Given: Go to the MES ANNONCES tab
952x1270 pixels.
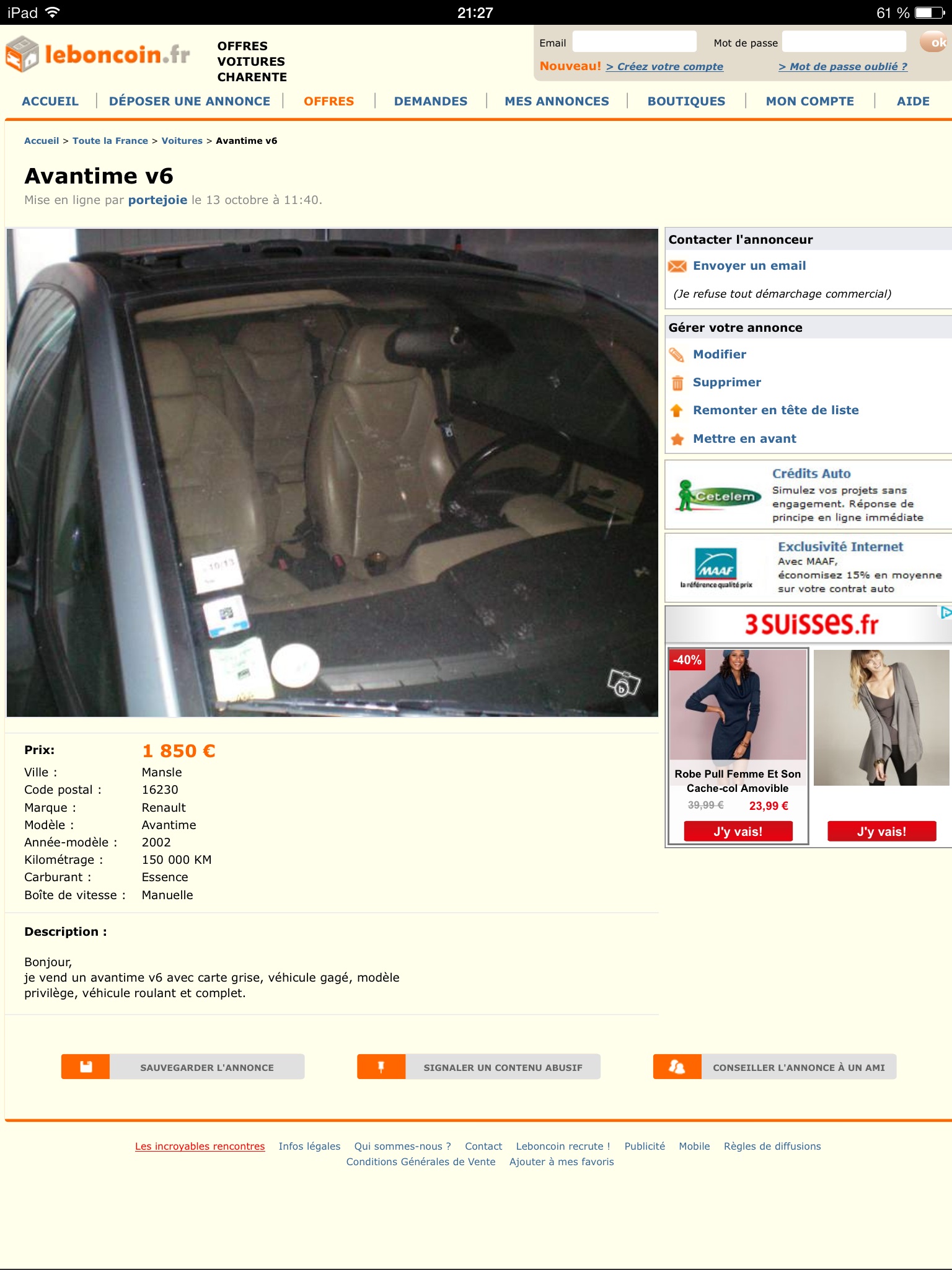Looking at the screenshot, I should click(x=557, y=101).
